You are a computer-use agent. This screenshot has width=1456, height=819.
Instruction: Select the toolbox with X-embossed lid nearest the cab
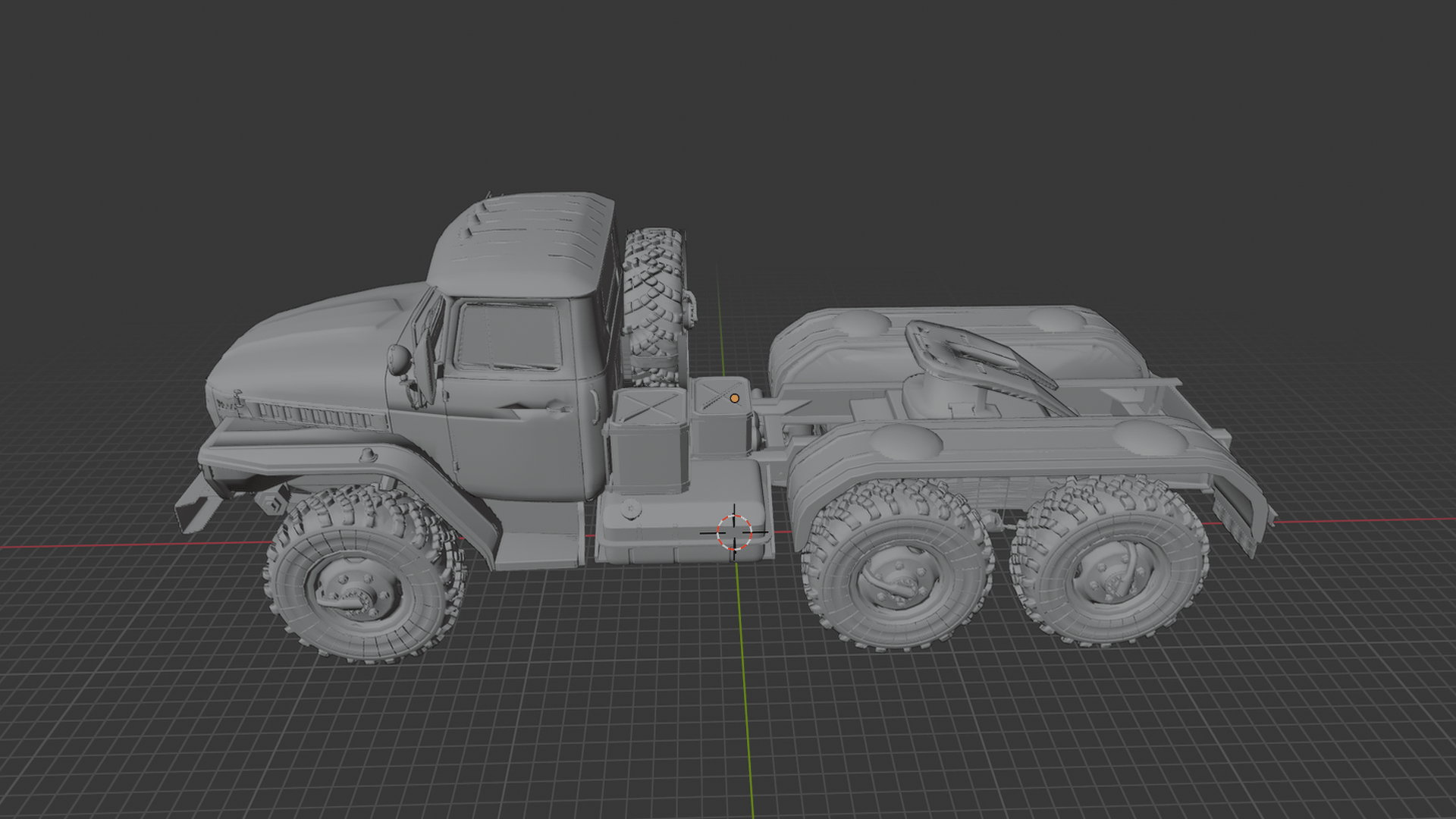pos(649,440)
